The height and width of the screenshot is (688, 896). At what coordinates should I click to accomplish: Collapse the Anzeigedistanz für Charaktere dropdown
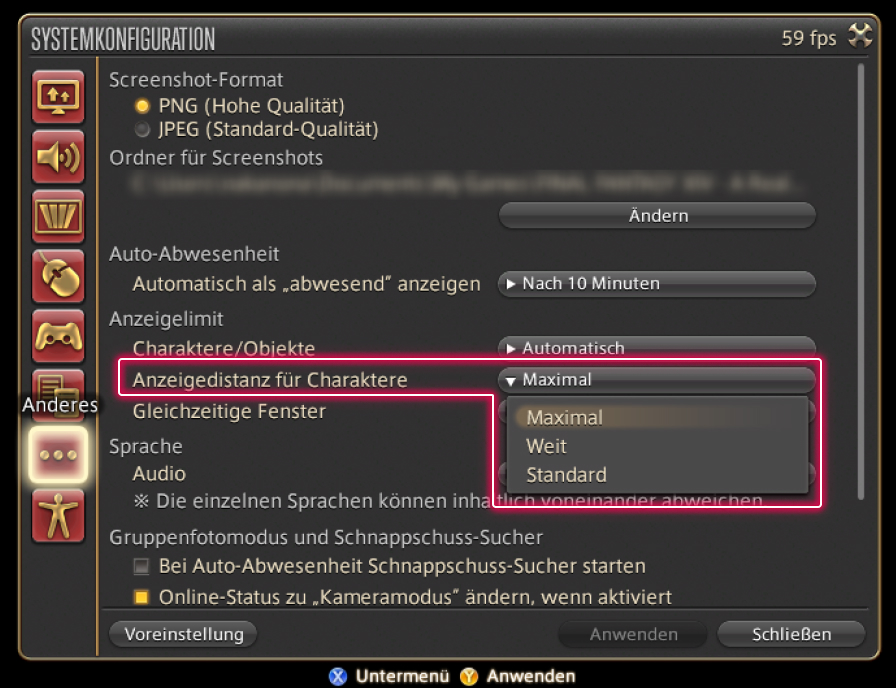pyautogui.click(x=656, y=380)
